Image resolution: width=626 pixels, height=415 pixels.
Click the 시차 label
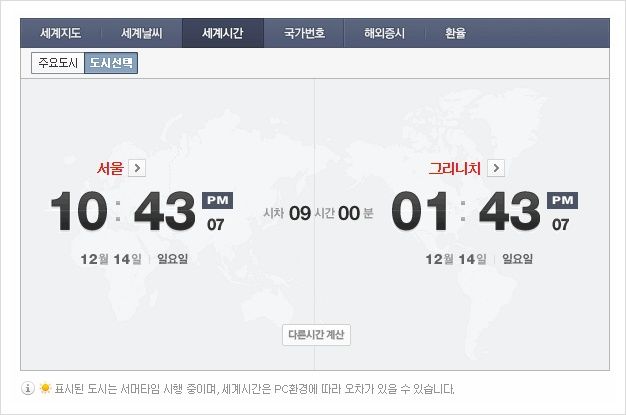pos(274,213)
